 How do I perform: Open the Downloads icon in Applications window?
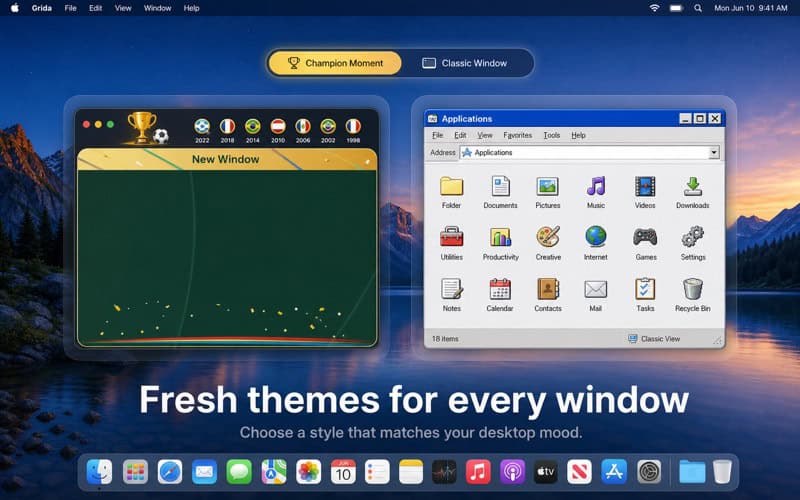[692, 192]
